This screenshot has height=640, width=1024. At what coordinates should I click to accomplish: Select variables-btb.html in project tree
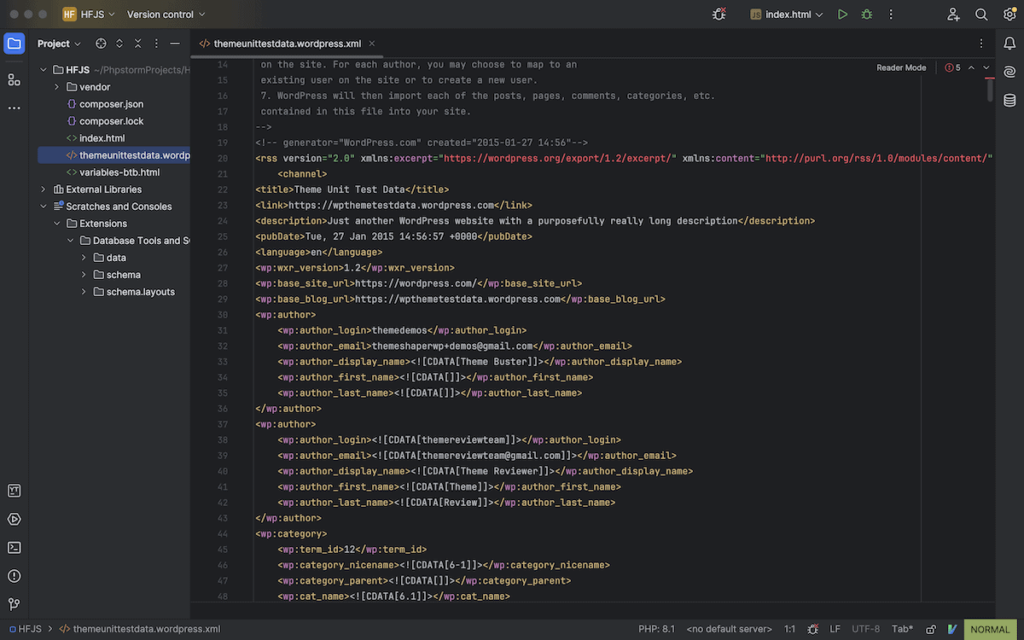pos(119,172)
